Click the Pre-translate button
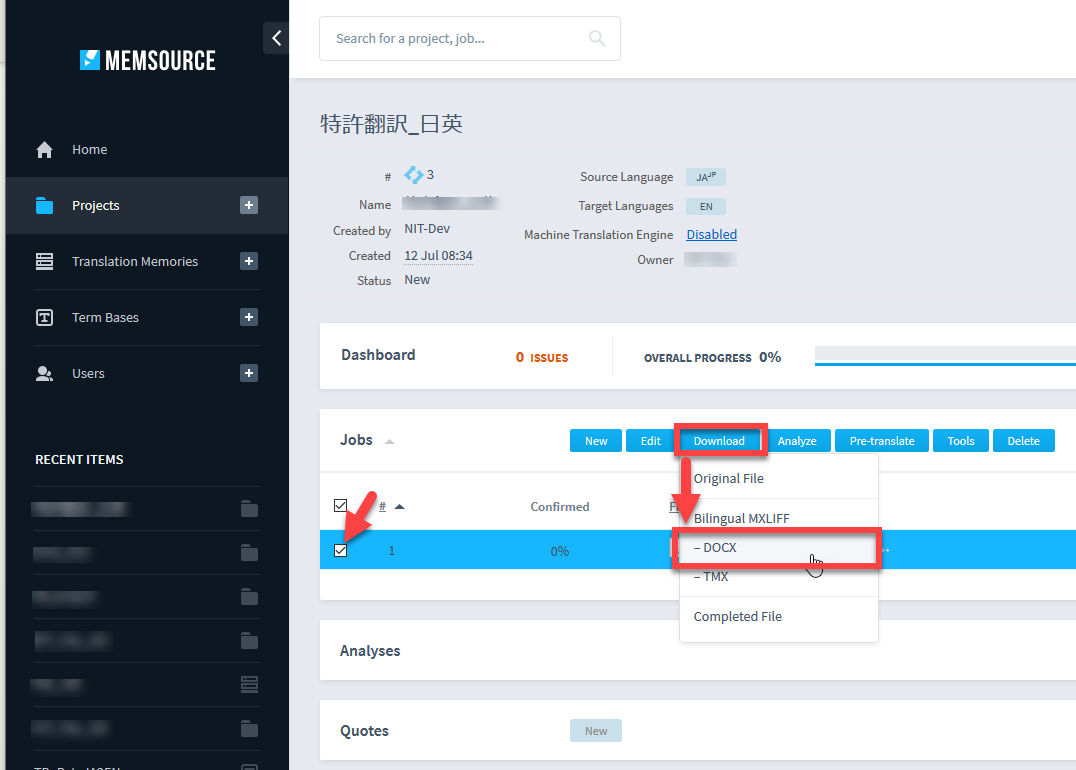The height and width of the screenshot is (770, 1076). click(x=884, y=441)
